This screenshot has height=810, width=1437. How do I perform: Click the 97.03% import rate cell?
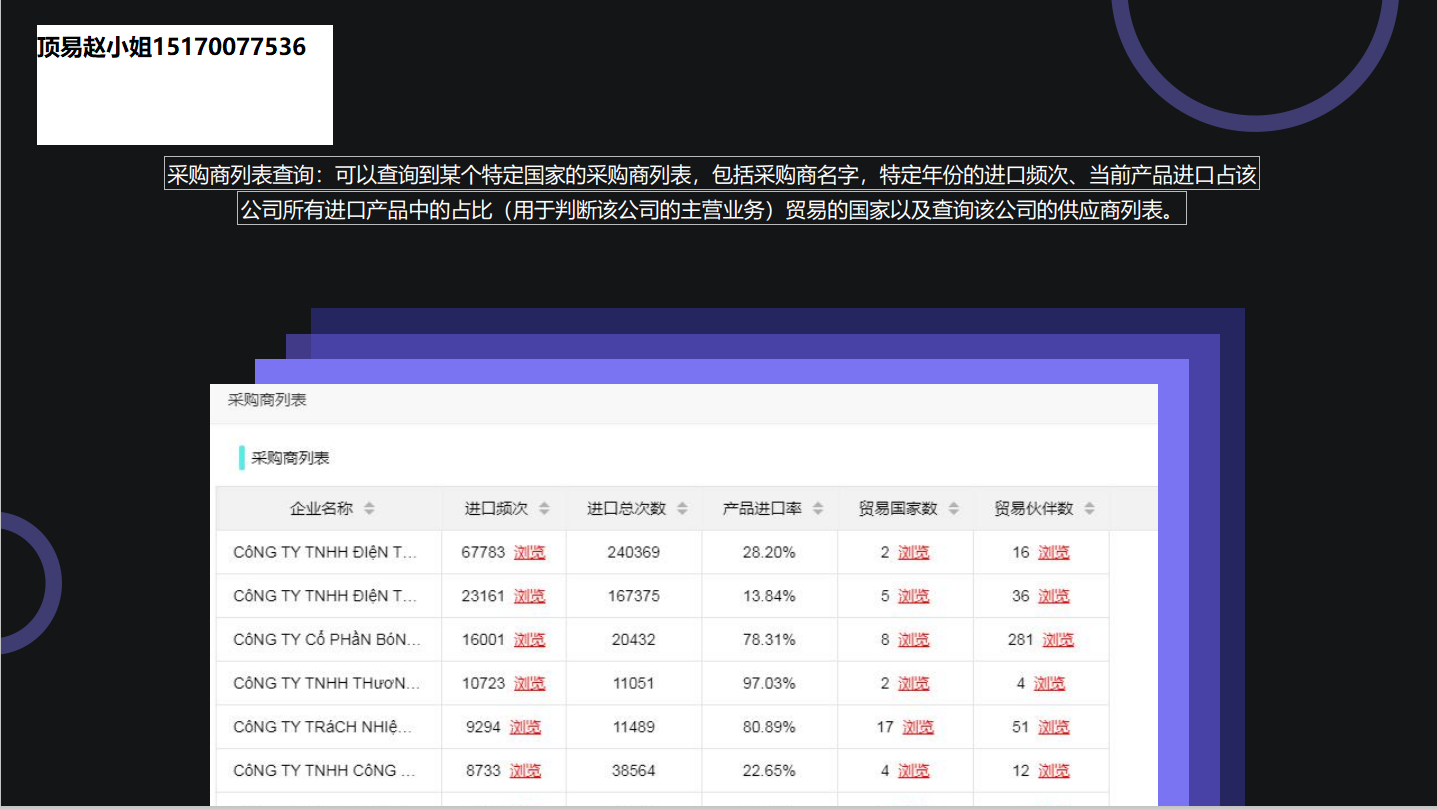769,684
